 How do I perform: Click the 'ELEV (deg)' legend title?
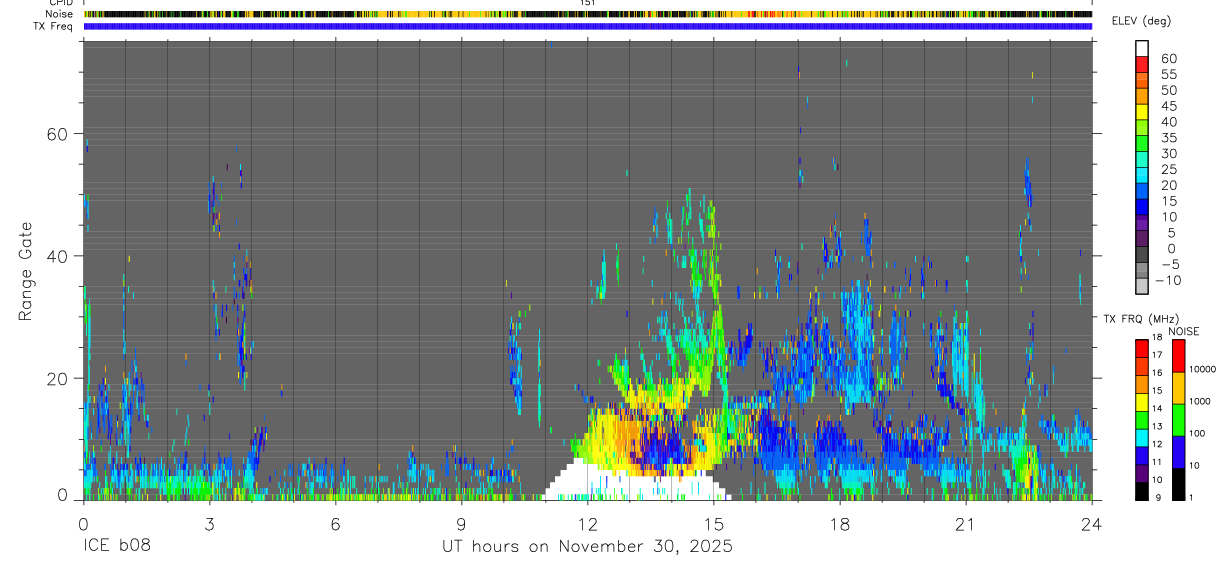click(x=1141, y=21)
